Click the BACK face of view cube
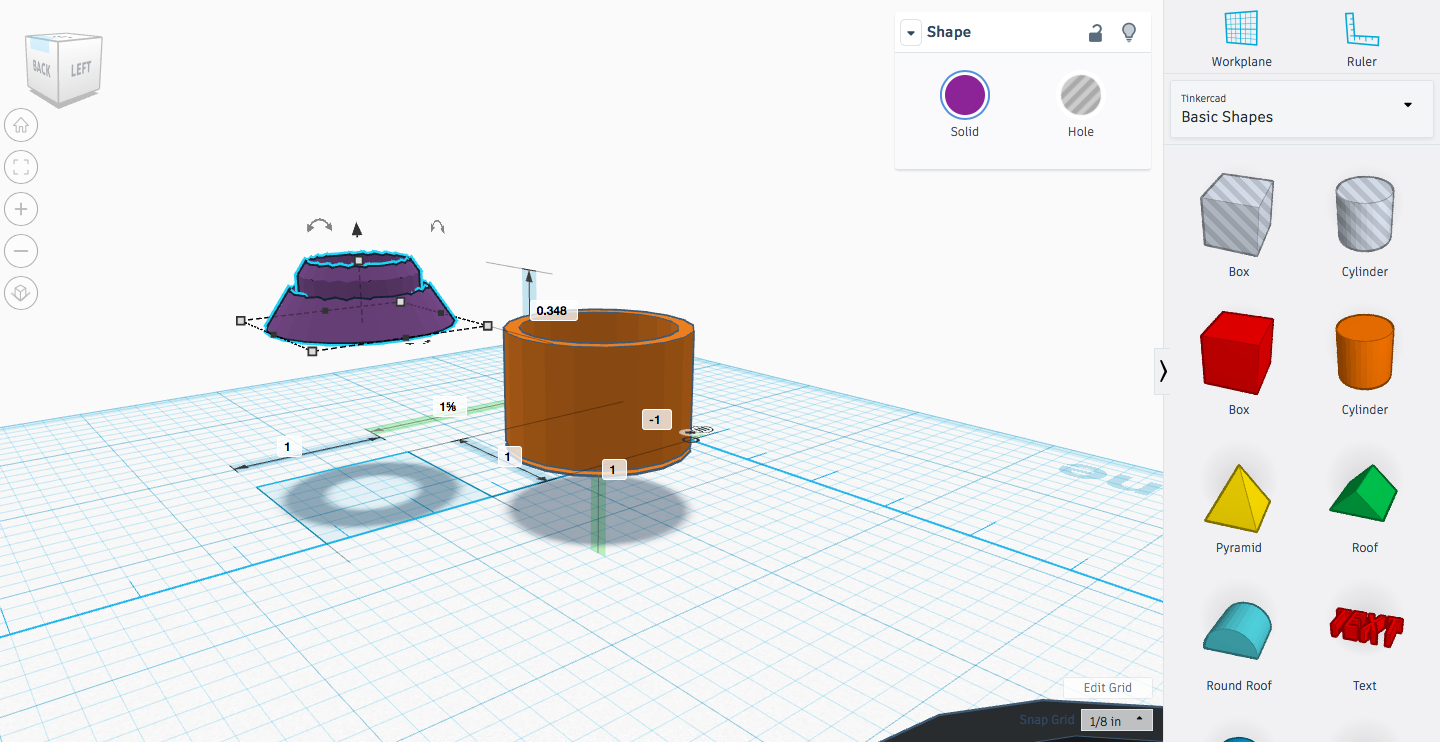This screenshot has width=1440, height=742. 41,69
